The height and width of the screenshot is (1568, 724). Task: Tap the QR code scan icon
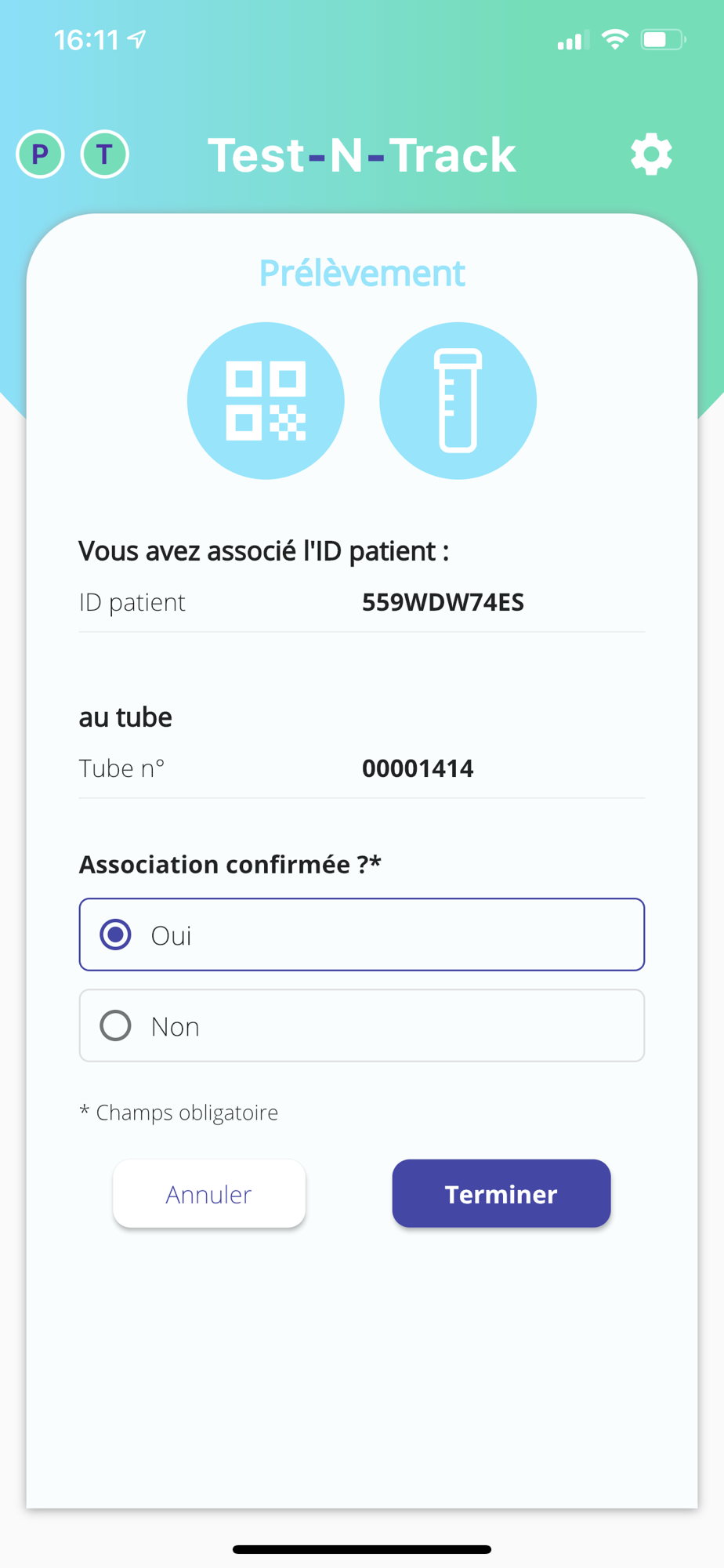266,401
